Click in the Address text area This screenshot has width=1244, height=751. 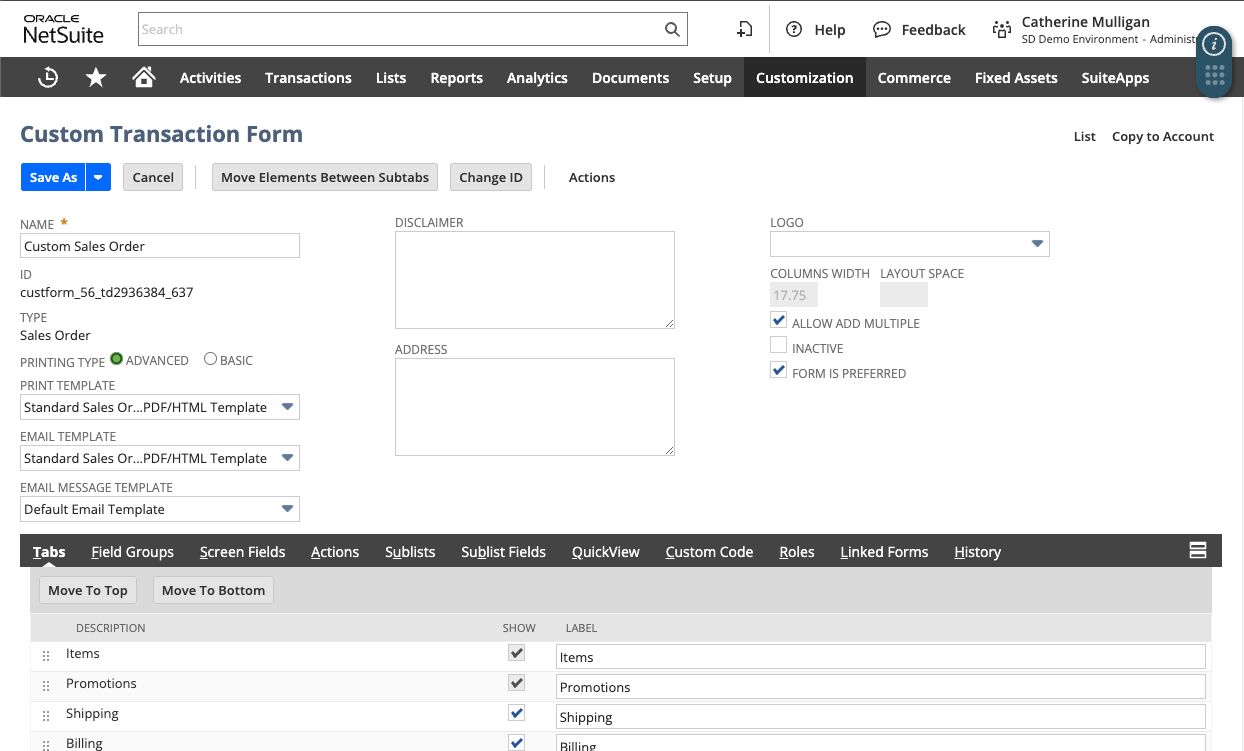tap(535, 407)
